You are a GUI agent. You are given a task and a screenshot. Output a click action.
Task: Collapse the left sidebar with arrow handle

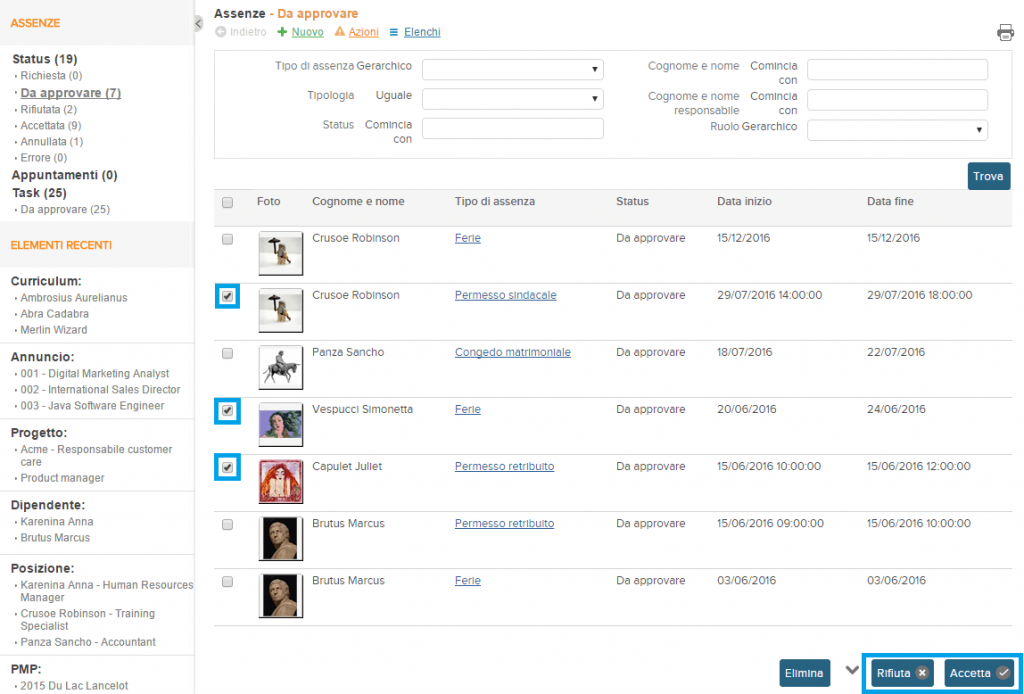point(199,24)
